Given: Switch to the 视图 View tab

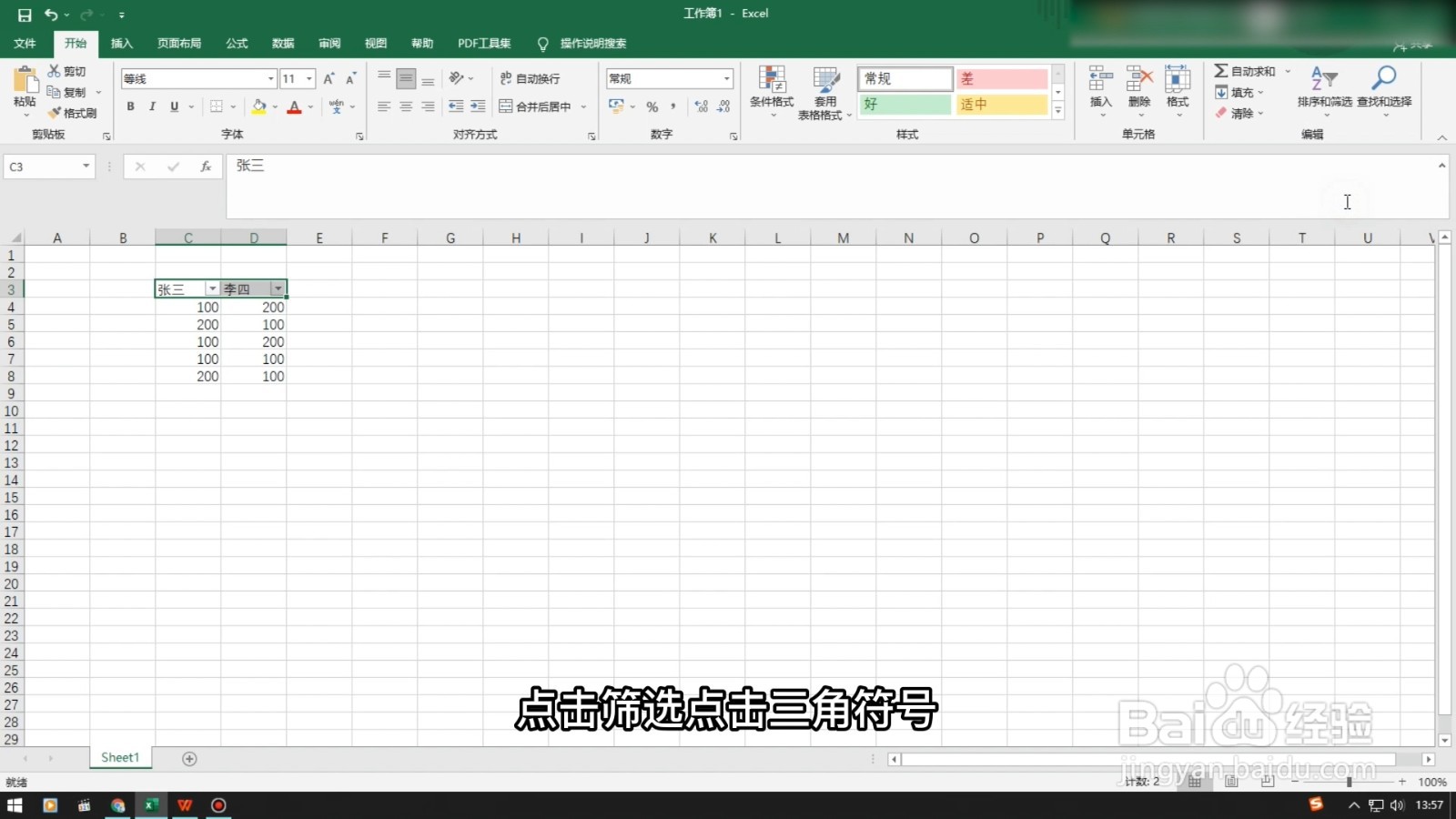Looking at the screenshot, I should tap(376, 44).
